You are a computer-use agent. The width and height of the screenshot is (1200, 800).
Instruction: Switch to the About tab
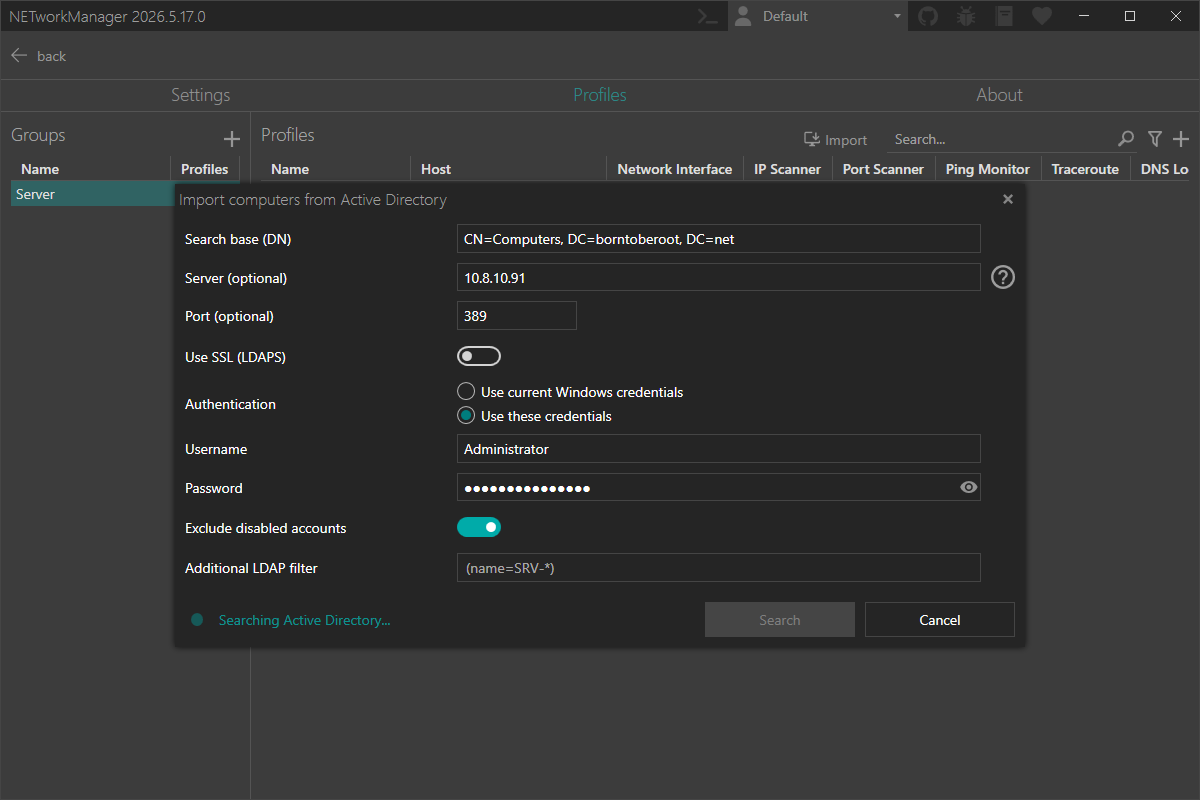click(999, 95)
